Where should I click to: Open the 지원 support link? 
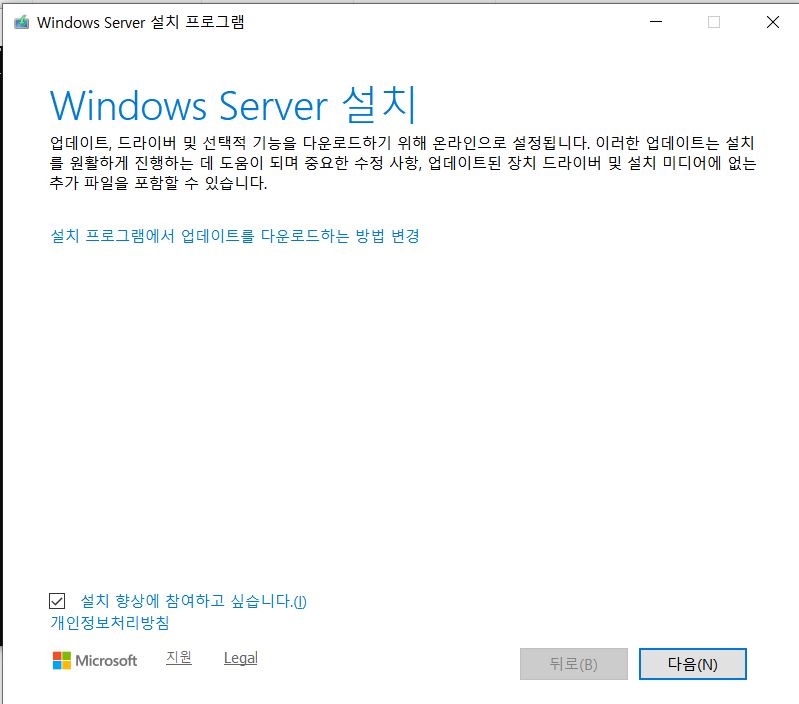(179, 658)
